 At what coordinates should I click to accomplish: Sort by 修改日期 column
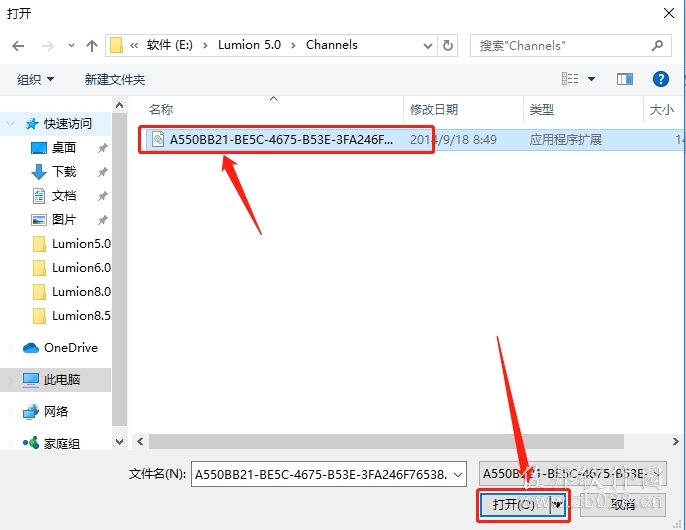434,109
